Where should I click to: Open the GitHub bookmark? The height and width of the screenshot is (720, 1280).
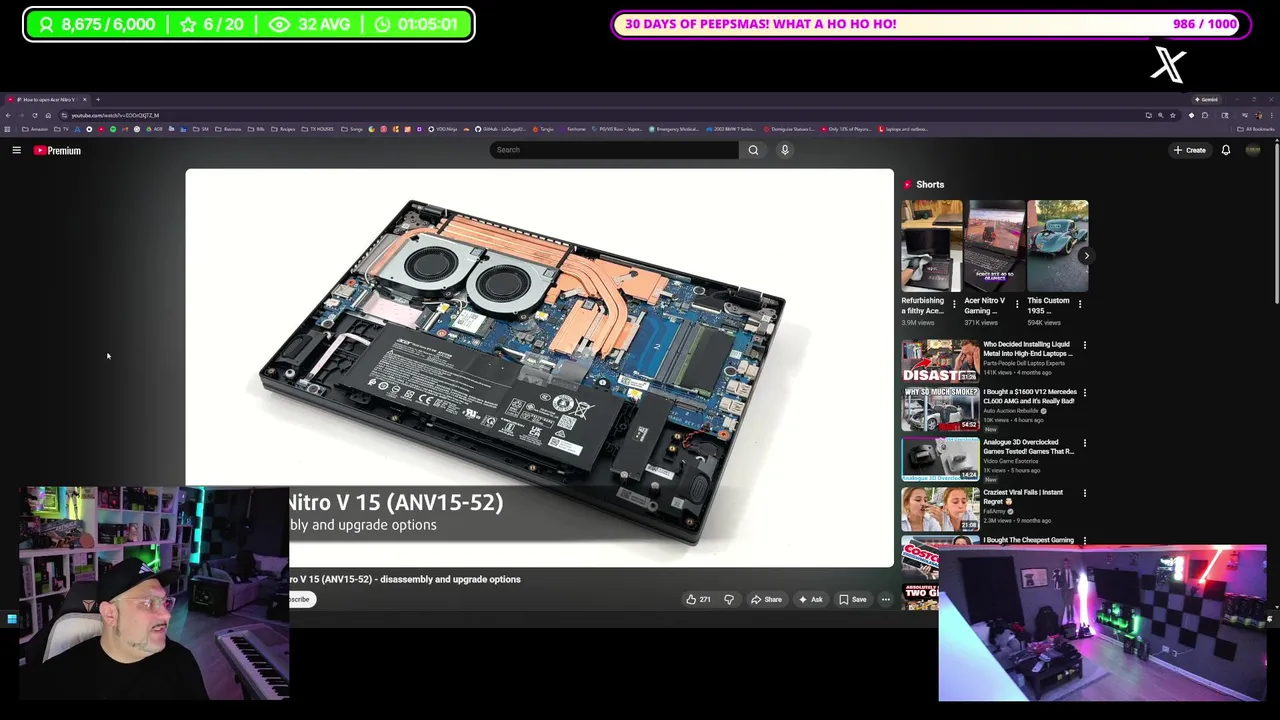coord(501,129)
